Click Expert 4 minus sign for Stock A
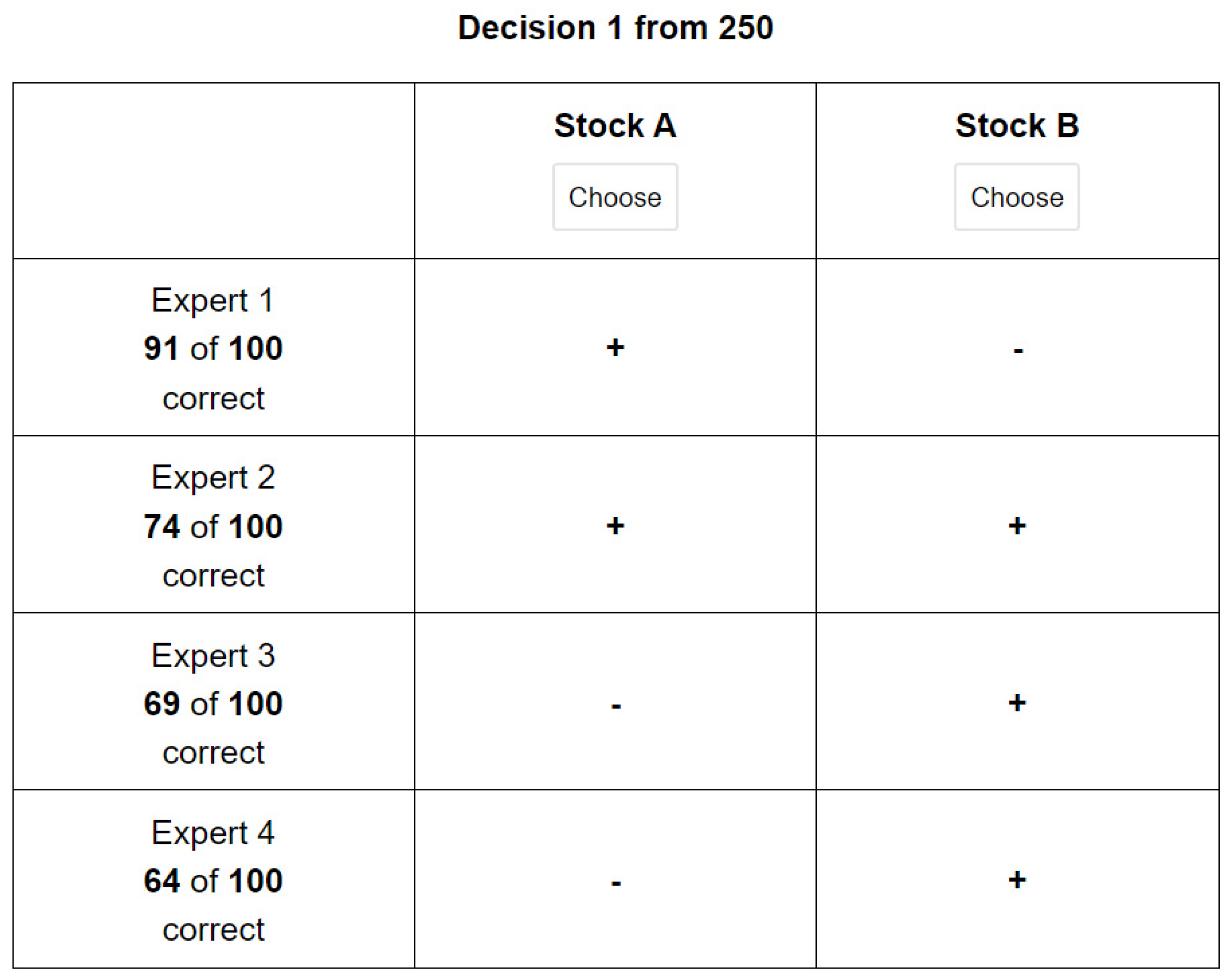 coord(616,884)
